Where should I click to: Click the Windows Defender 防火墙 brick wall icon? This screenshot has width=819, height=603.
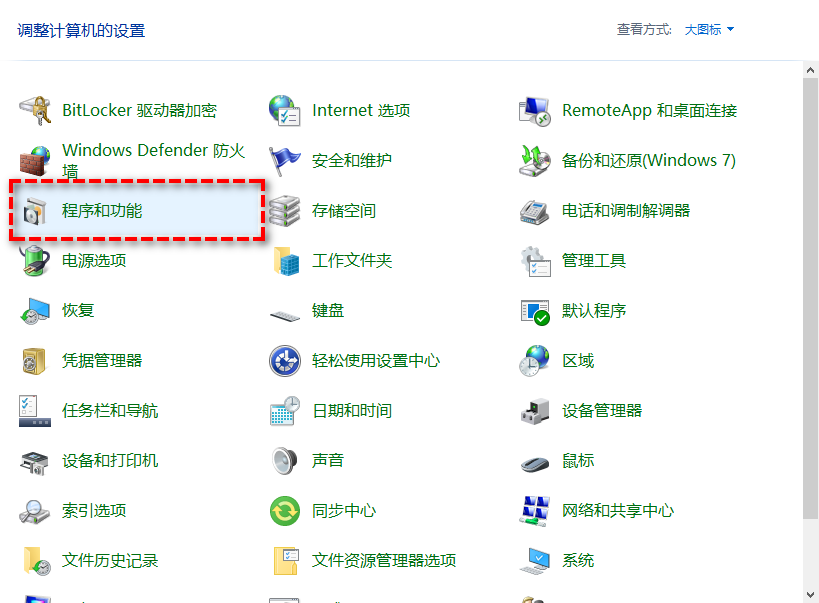35,160
